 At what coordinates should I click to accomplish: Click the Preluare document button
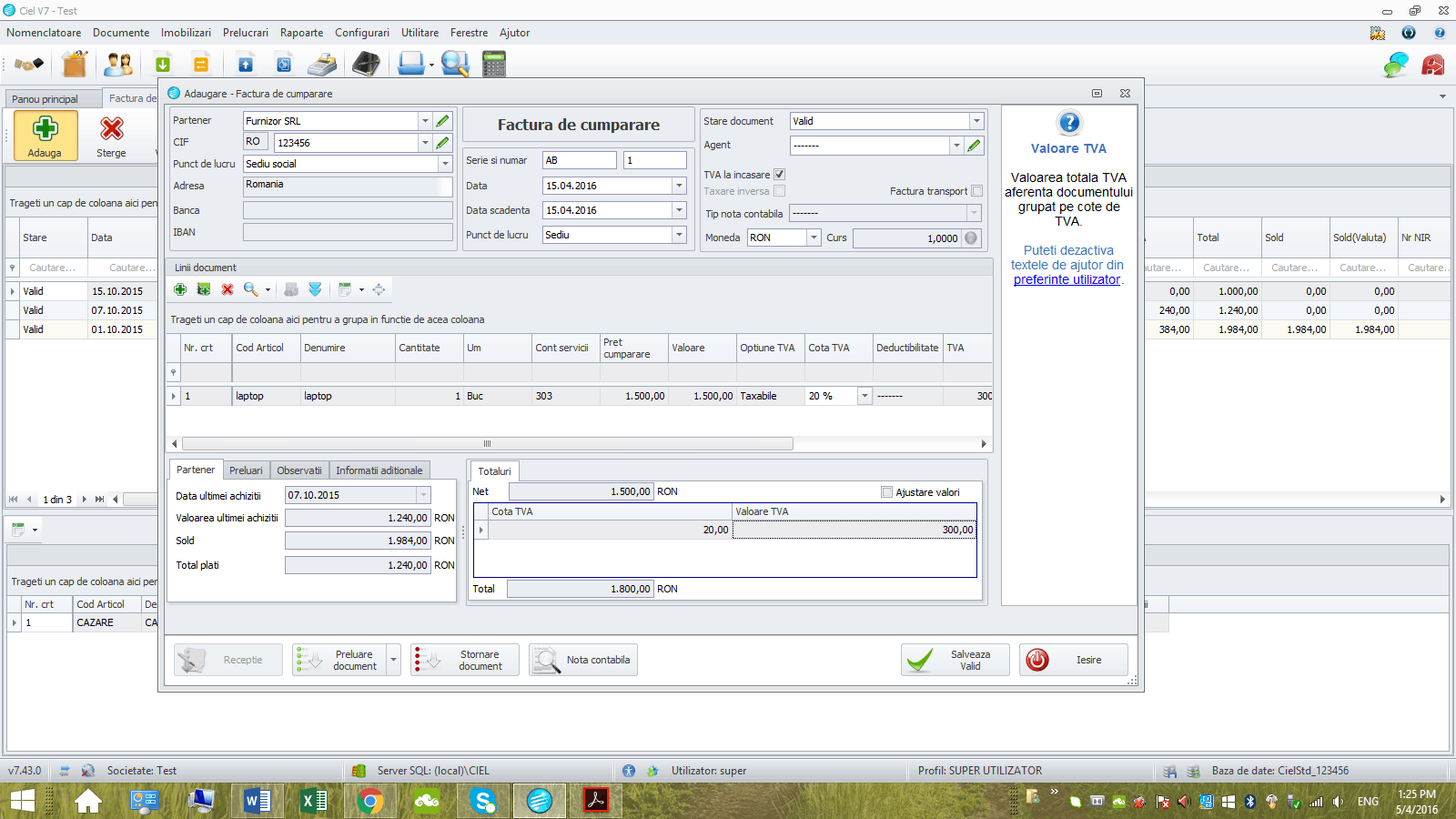coord(340,660)
